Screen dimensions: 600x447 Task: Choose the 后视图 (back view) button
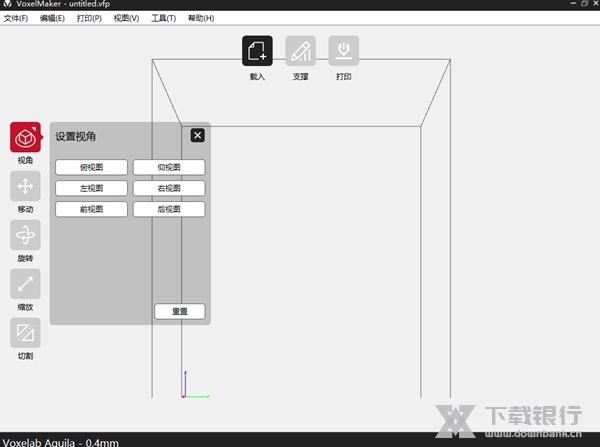pyautogui.click(x=169, y=209)
